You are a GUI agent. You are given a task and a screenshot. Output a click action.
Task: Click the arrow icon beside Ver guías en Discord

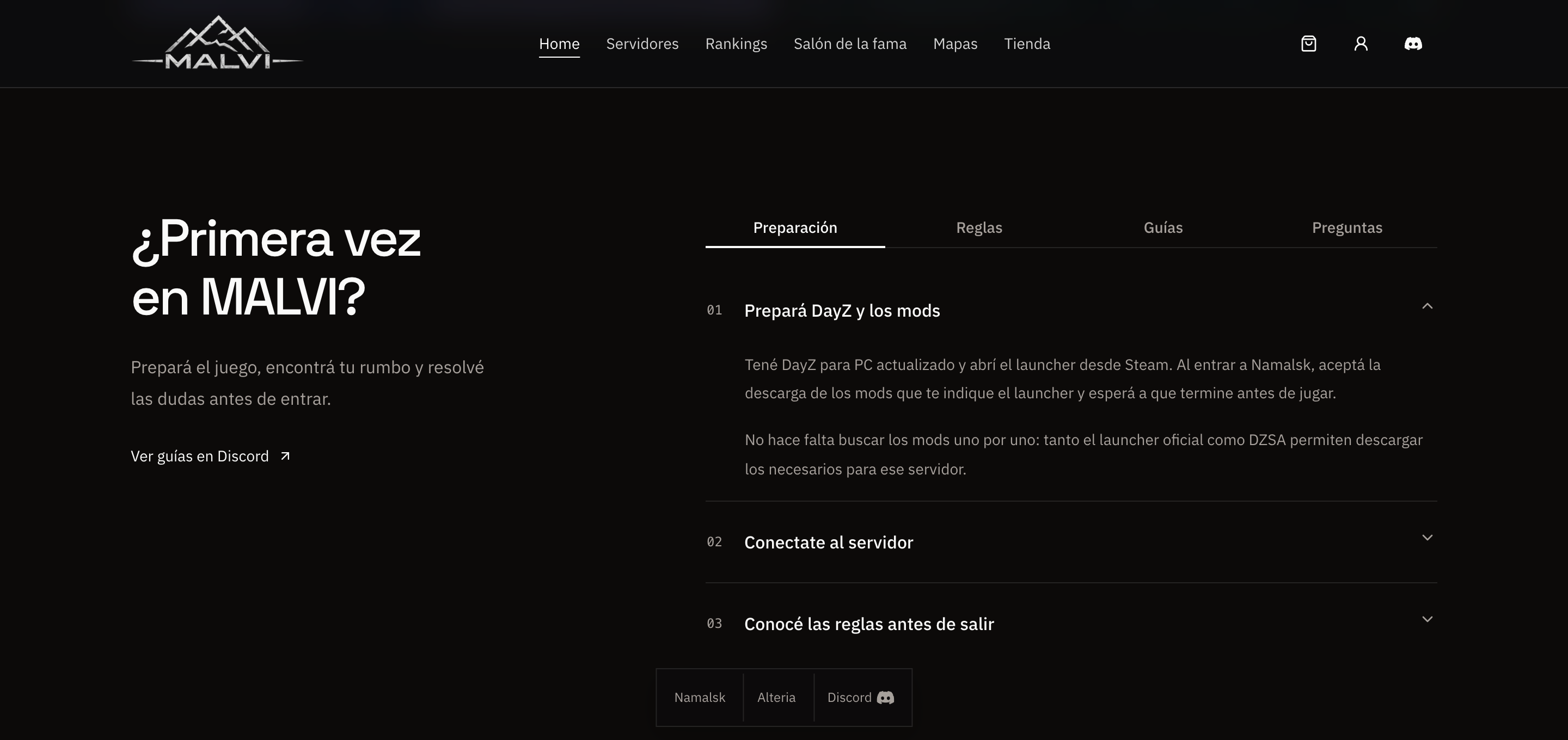coord(285,457)
